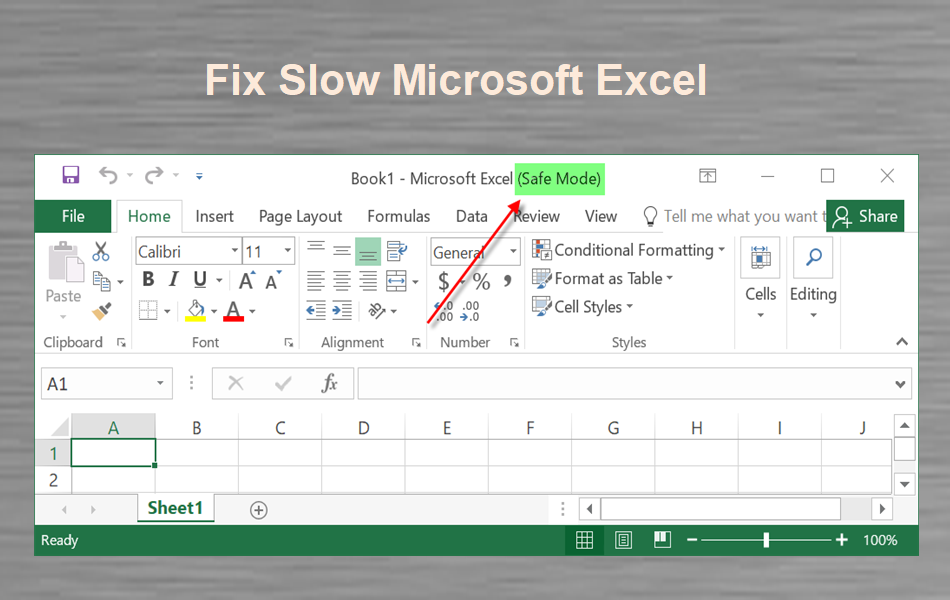Click the Insert Function fx icon
This screenshot has width=950, height=600.
tap(330, 384)
